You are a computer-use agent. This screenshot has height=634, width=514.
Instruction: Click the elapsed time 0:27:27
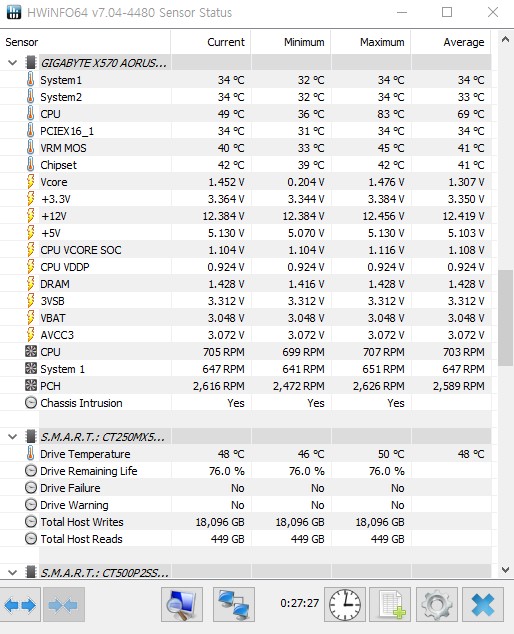[x=299, y=603]
